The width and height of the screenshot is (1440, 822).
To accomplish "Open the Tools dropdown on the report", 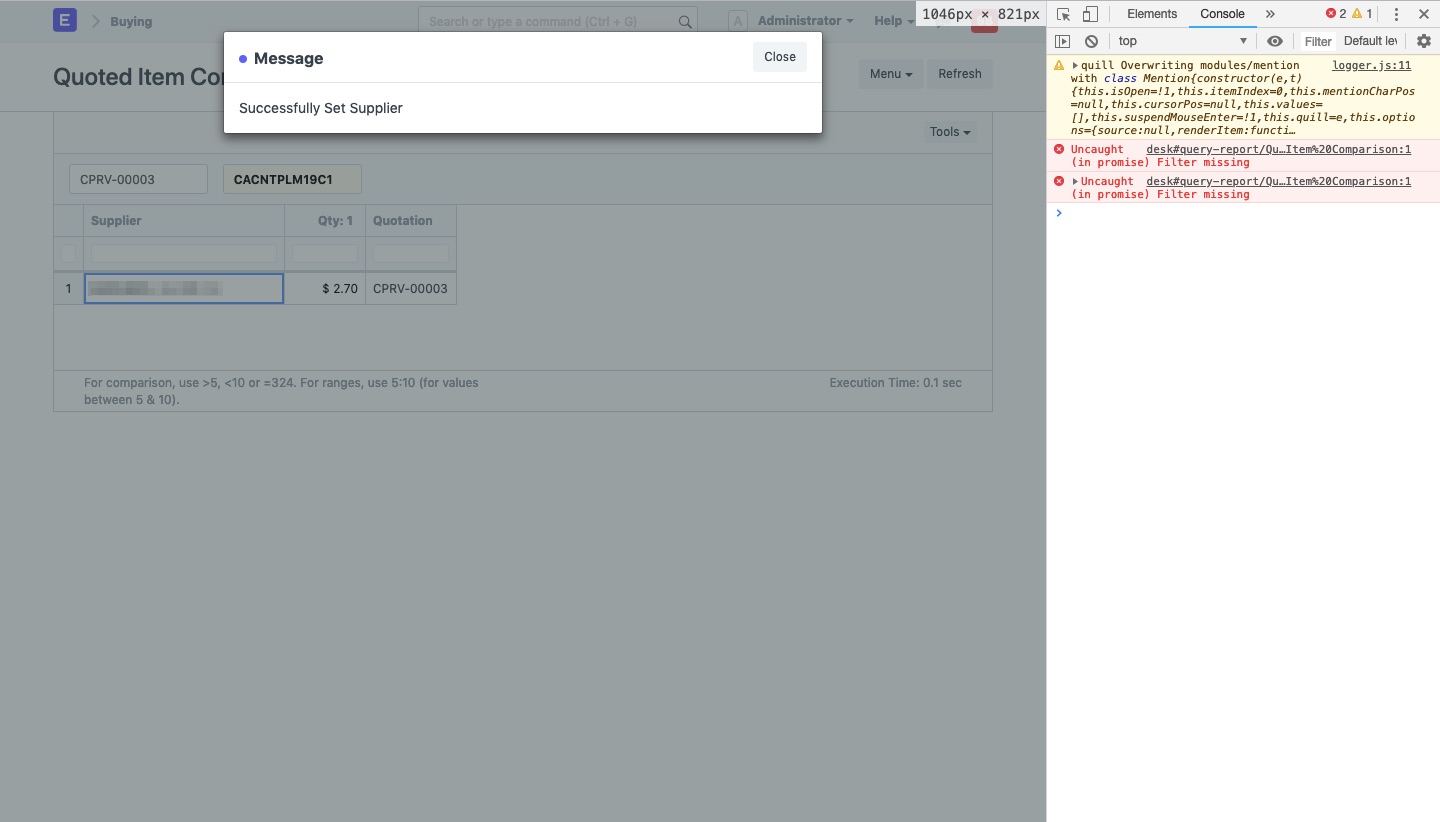I will point(947,131).
